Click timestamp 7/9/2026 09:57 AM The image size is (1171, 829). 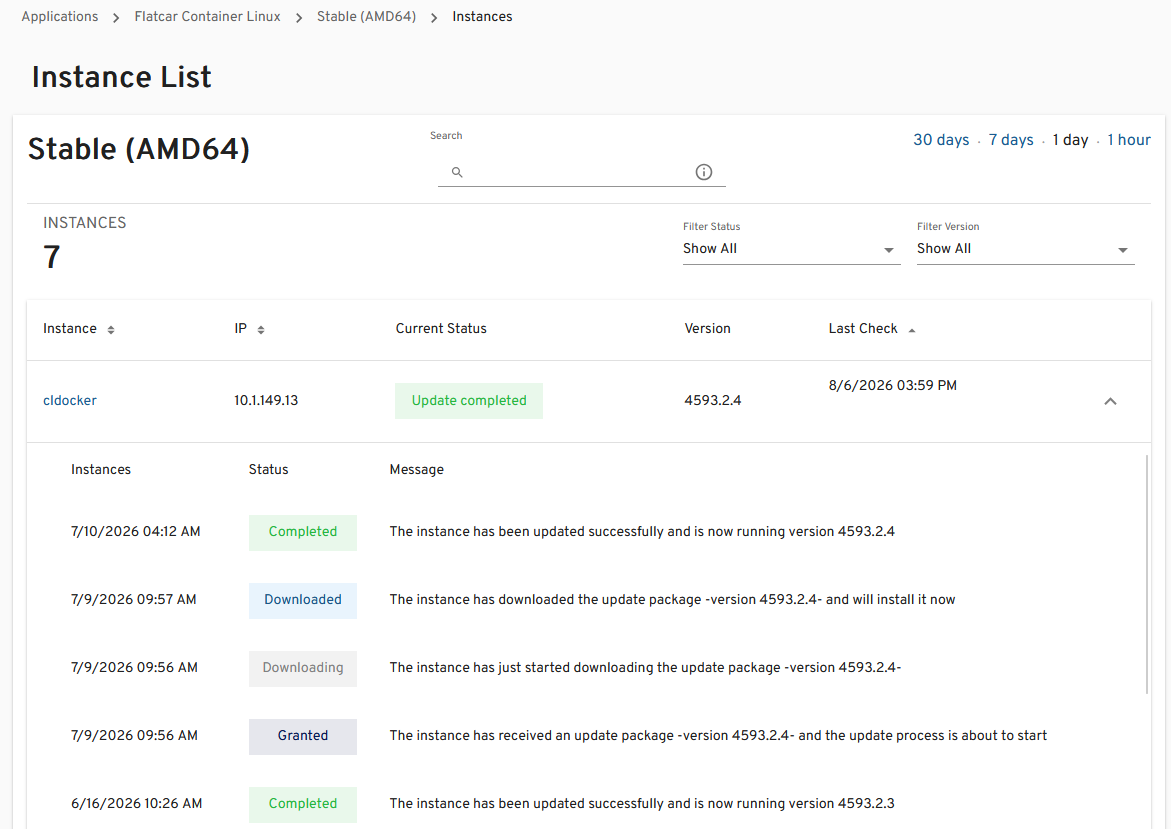134,600
